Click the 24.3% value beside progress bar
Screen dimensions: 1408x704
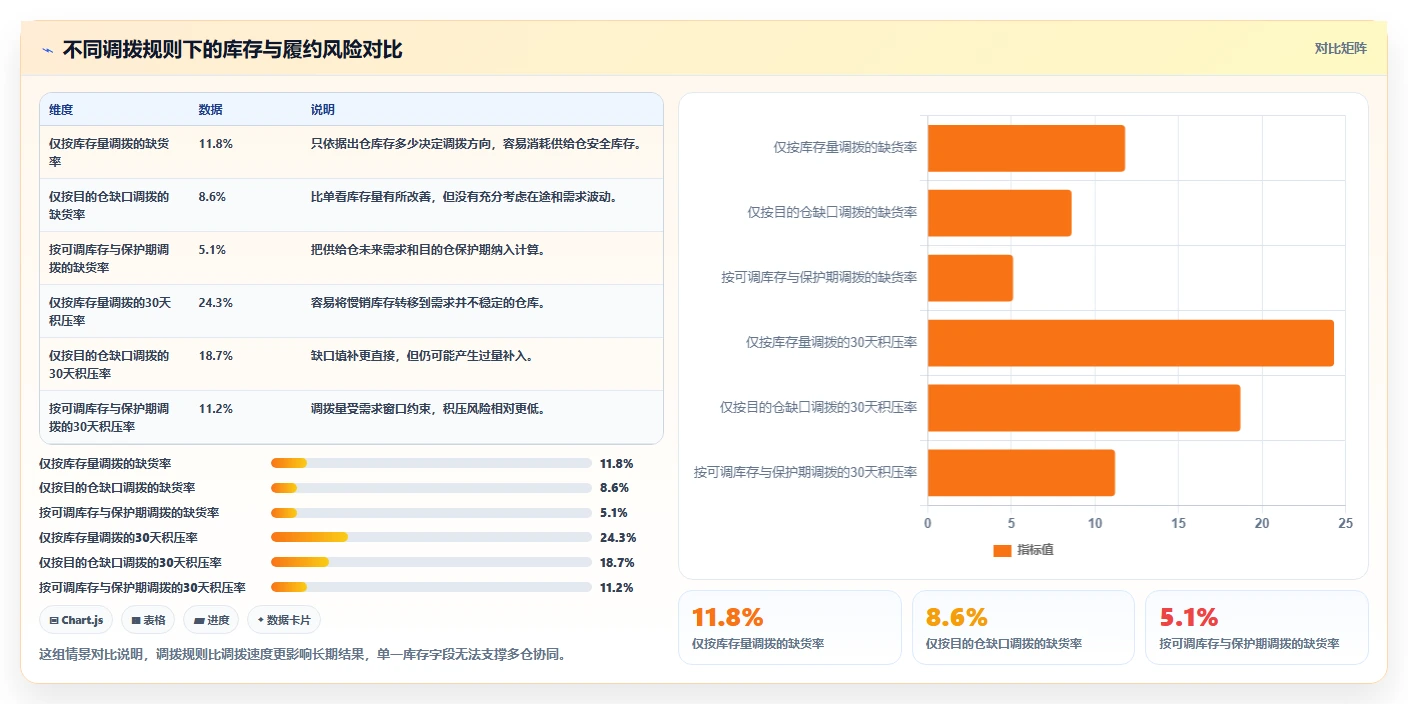[x=618, y=538]
